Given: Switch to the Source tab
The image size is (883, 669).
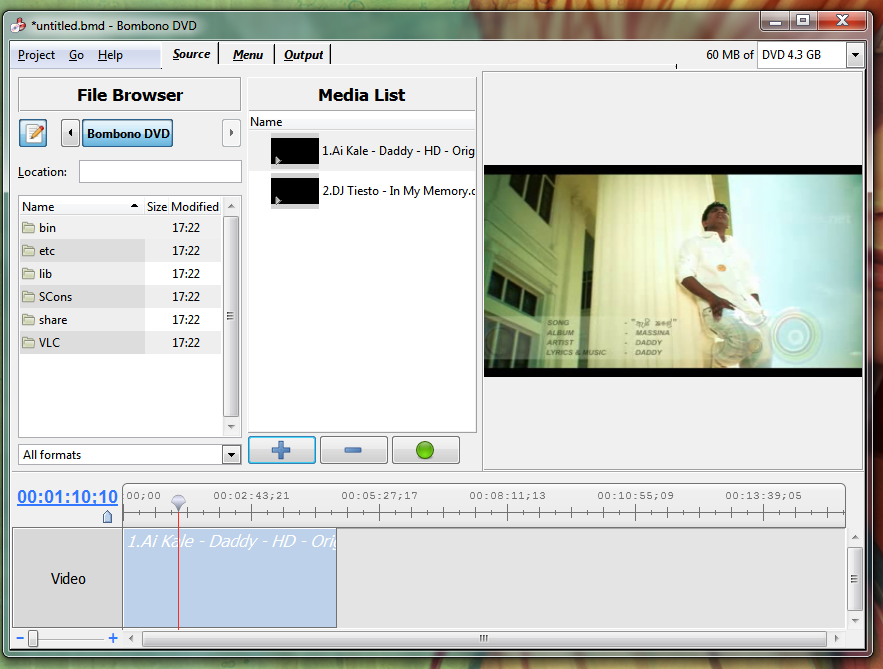Looking at the screenshot, I should coord(191,54).
